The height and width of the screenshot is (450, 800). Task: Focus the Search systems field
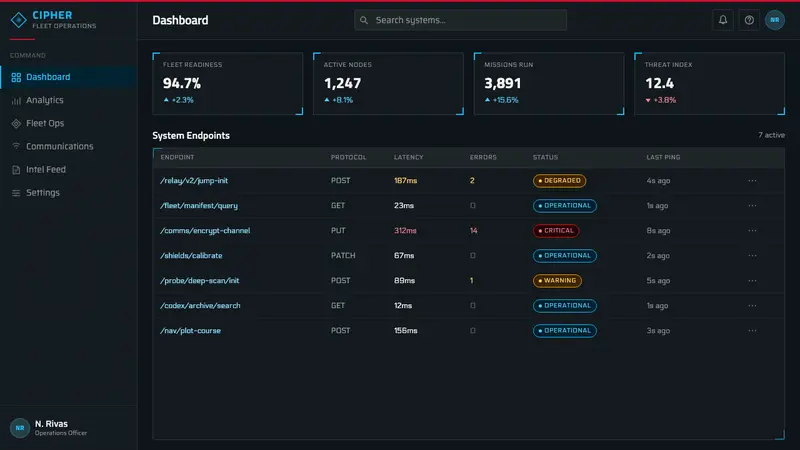460,20
